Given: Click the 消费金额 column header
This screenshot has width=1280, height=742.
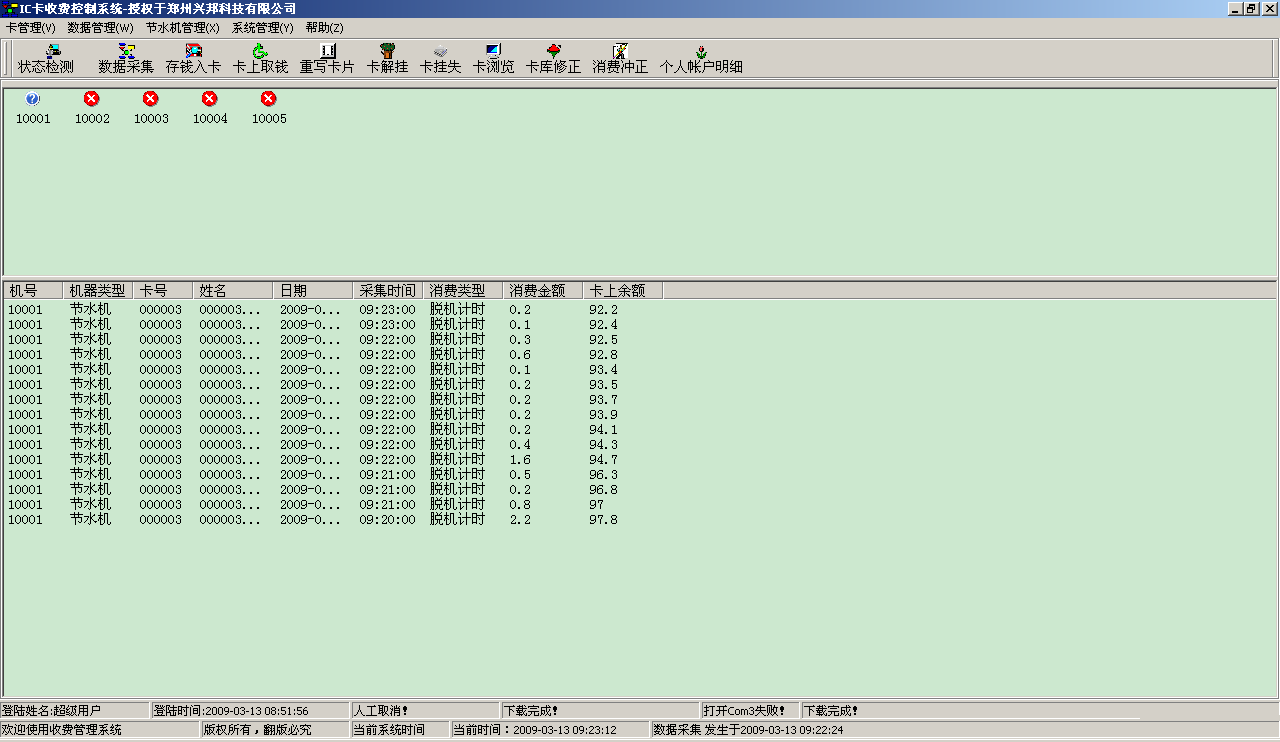Looking at the screenshot, I should coord(542,291).
